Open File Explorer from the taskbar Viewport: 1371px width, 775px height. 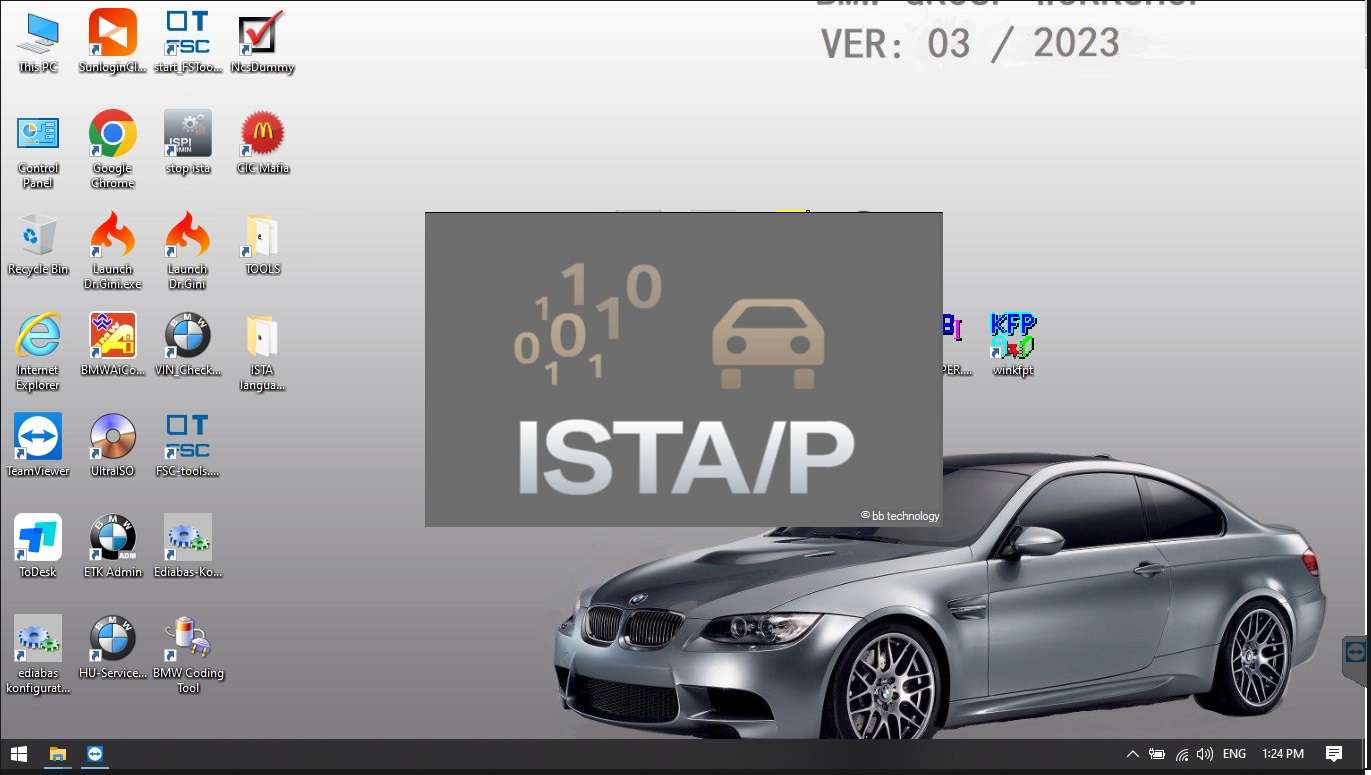click(57, 754)
